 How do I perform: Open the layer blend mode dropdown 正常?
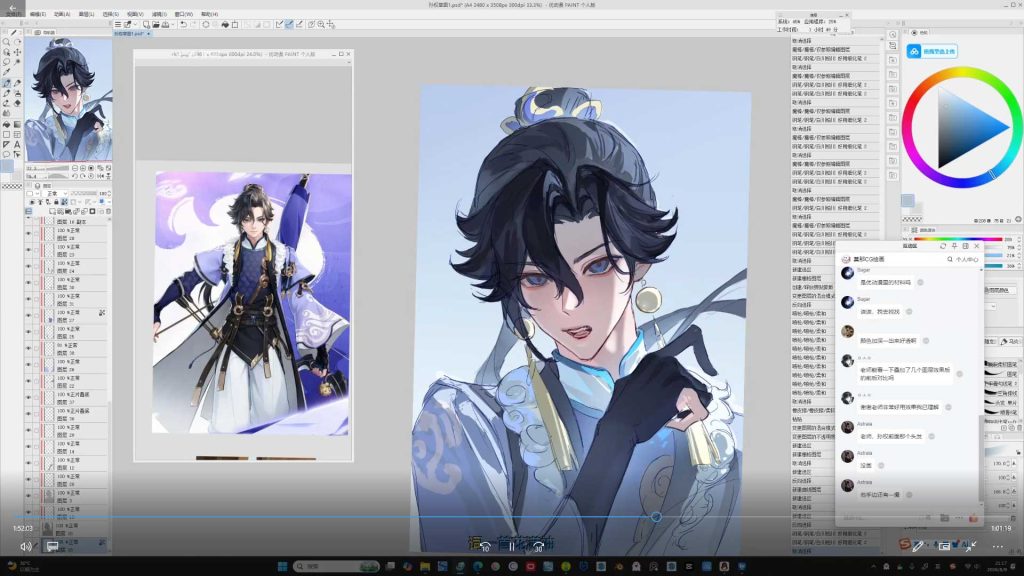tap(53, 193)
